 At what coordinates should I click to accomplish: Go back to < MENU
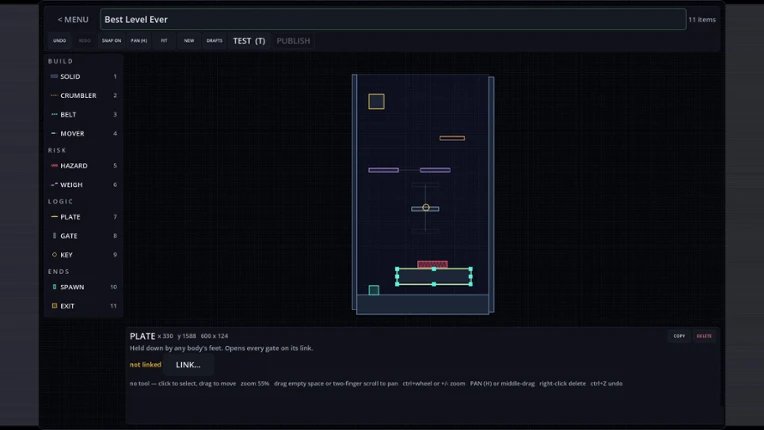click(x=73, y=19)
